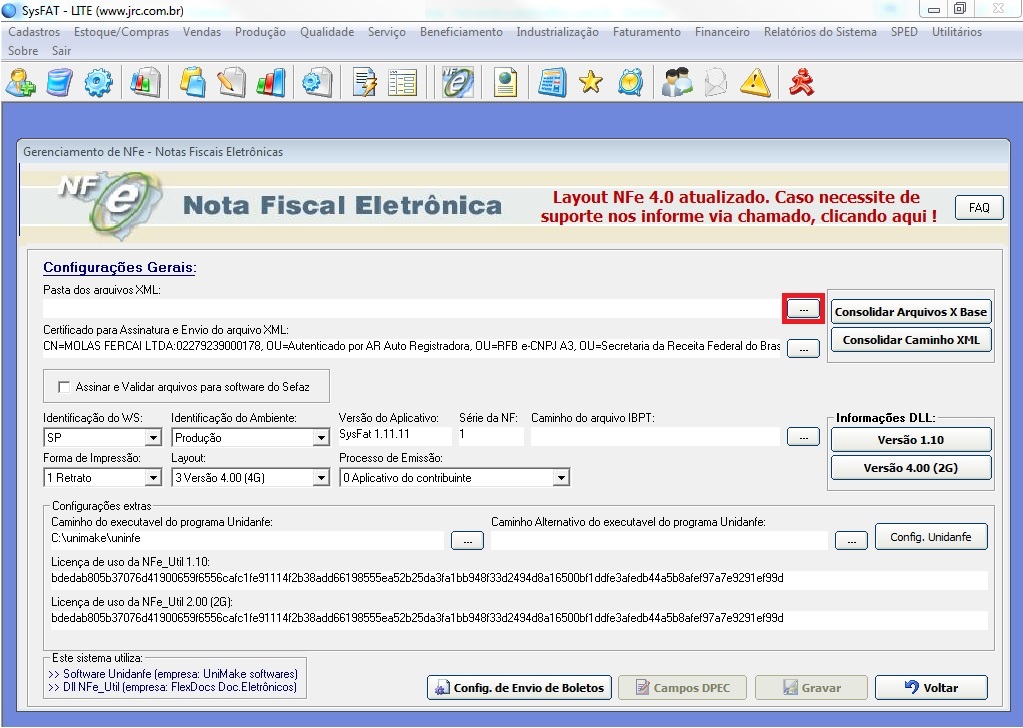Screen dimensions: 1023x728
Task: Open the Sobre menu
Action: pos(23,51)
